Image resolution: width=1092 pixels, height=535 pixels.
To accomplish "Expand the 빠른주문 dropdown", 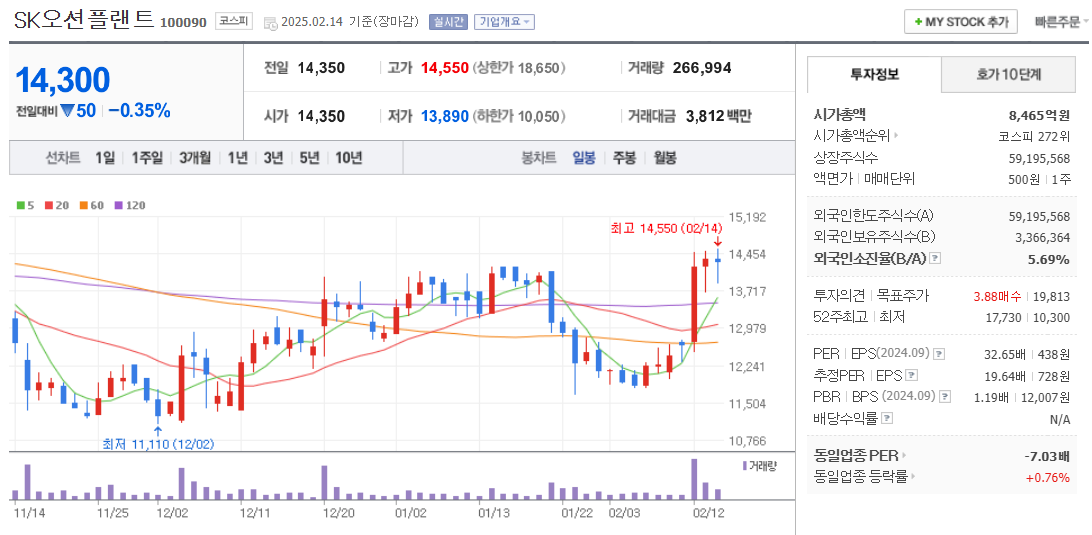I will 1062,22.
